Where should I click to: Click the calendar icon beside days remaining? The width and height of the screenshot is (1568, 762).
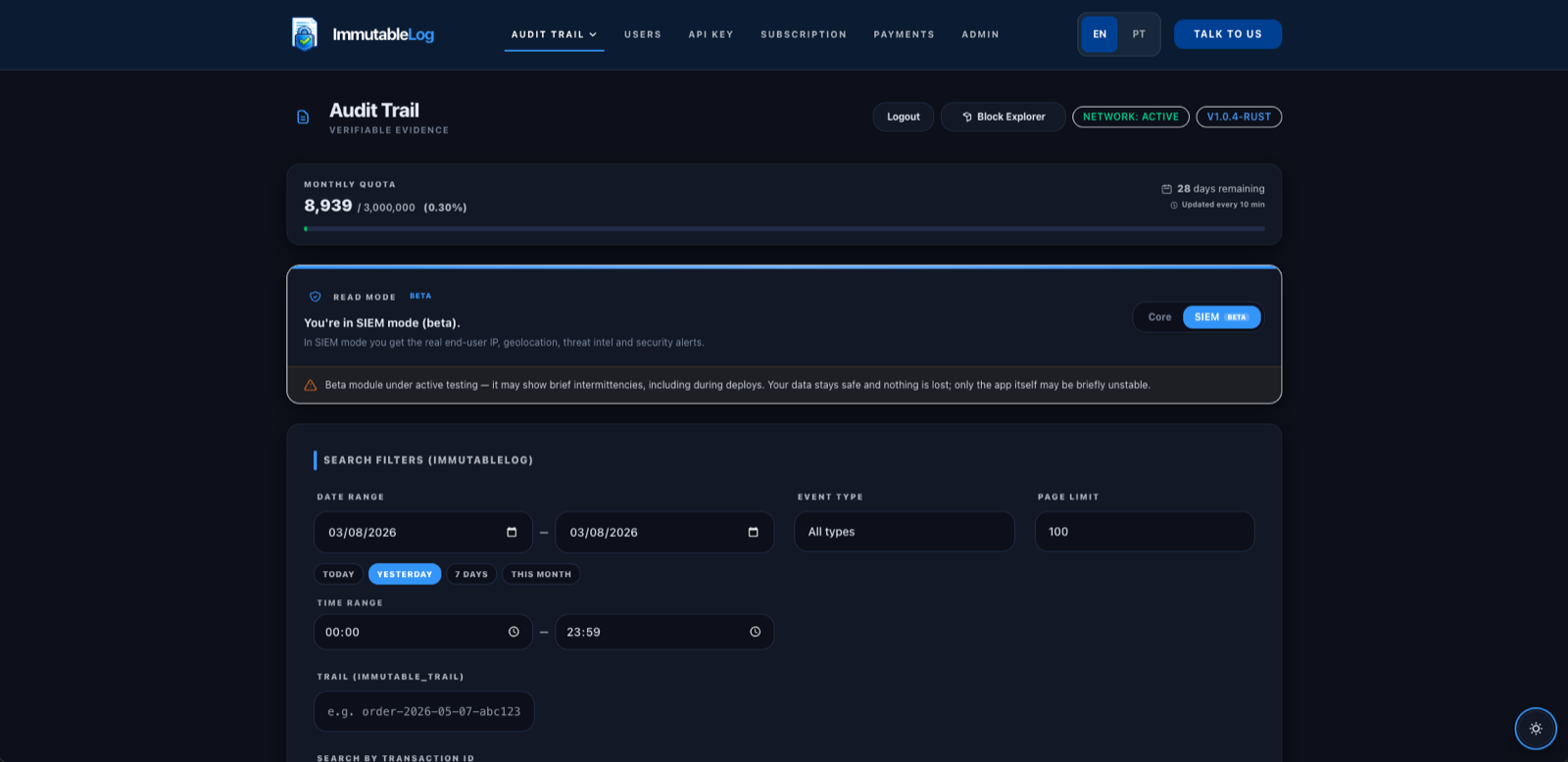coord(1166,189)
